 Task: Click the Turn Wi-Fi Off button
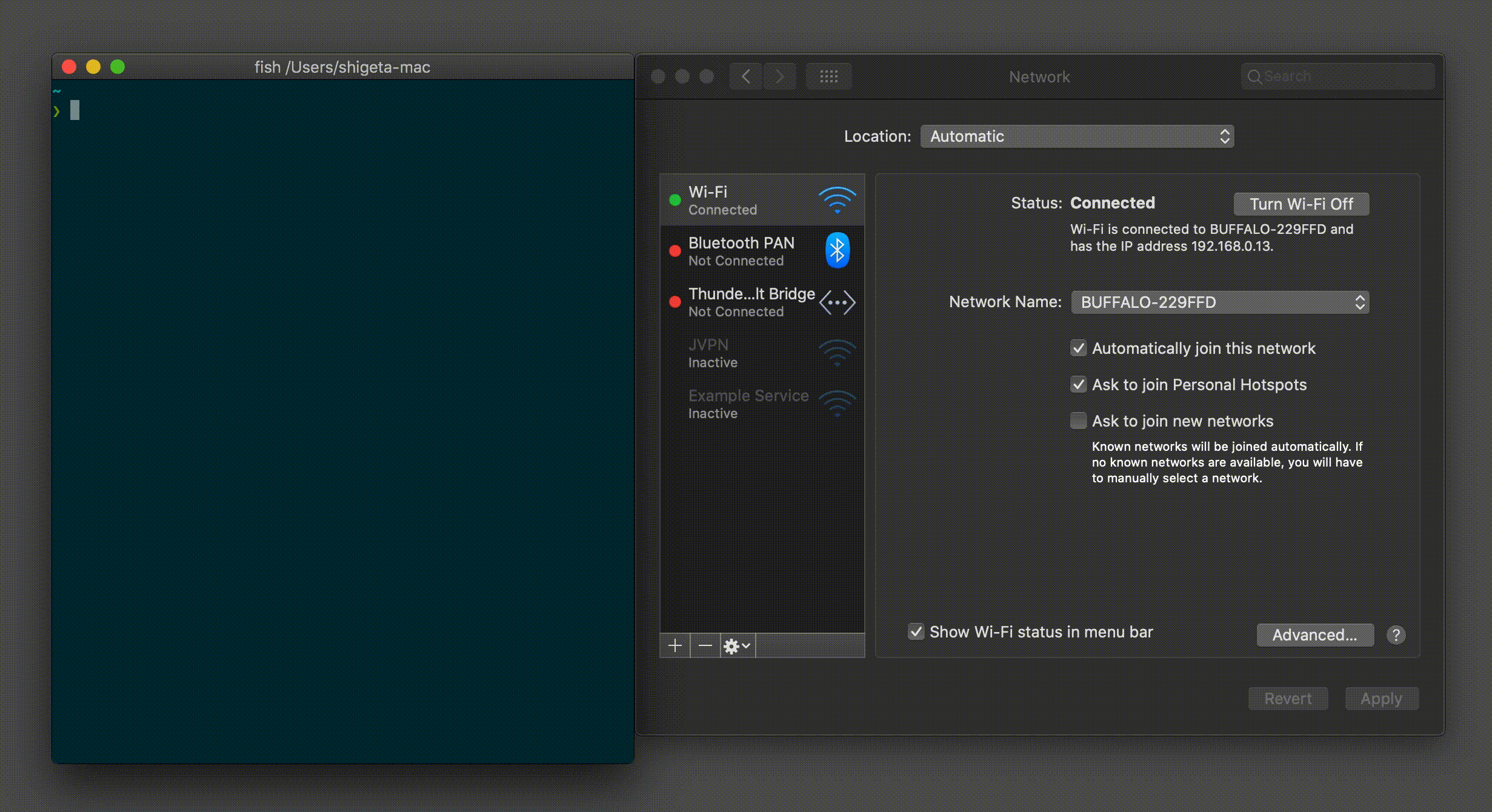click(1301, 204)
